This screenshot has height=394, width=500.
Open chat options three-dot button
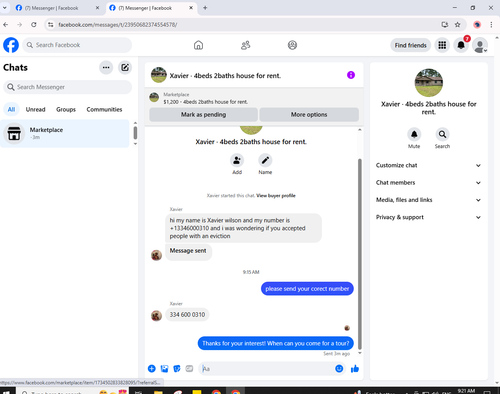pos(106,68)
